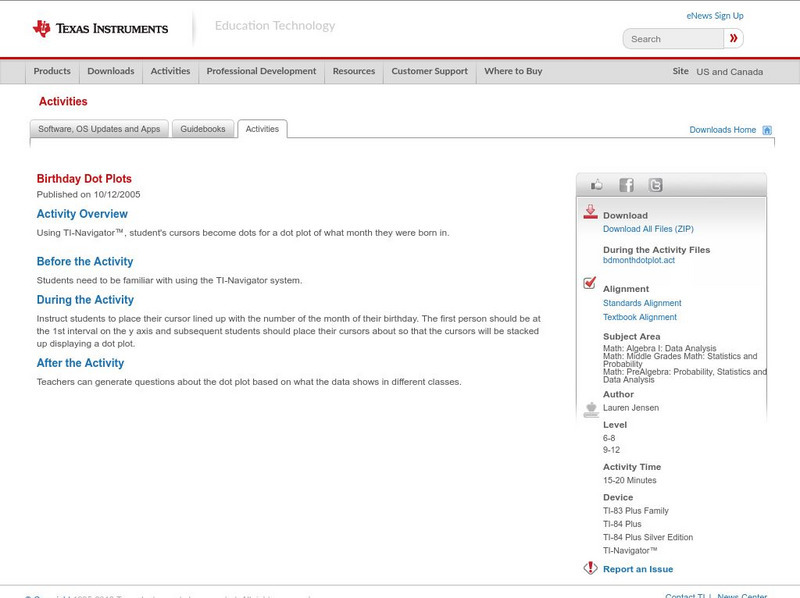Click the Download All Files (ZIP) link
800x598 pixels.
[x=648, y=229]
